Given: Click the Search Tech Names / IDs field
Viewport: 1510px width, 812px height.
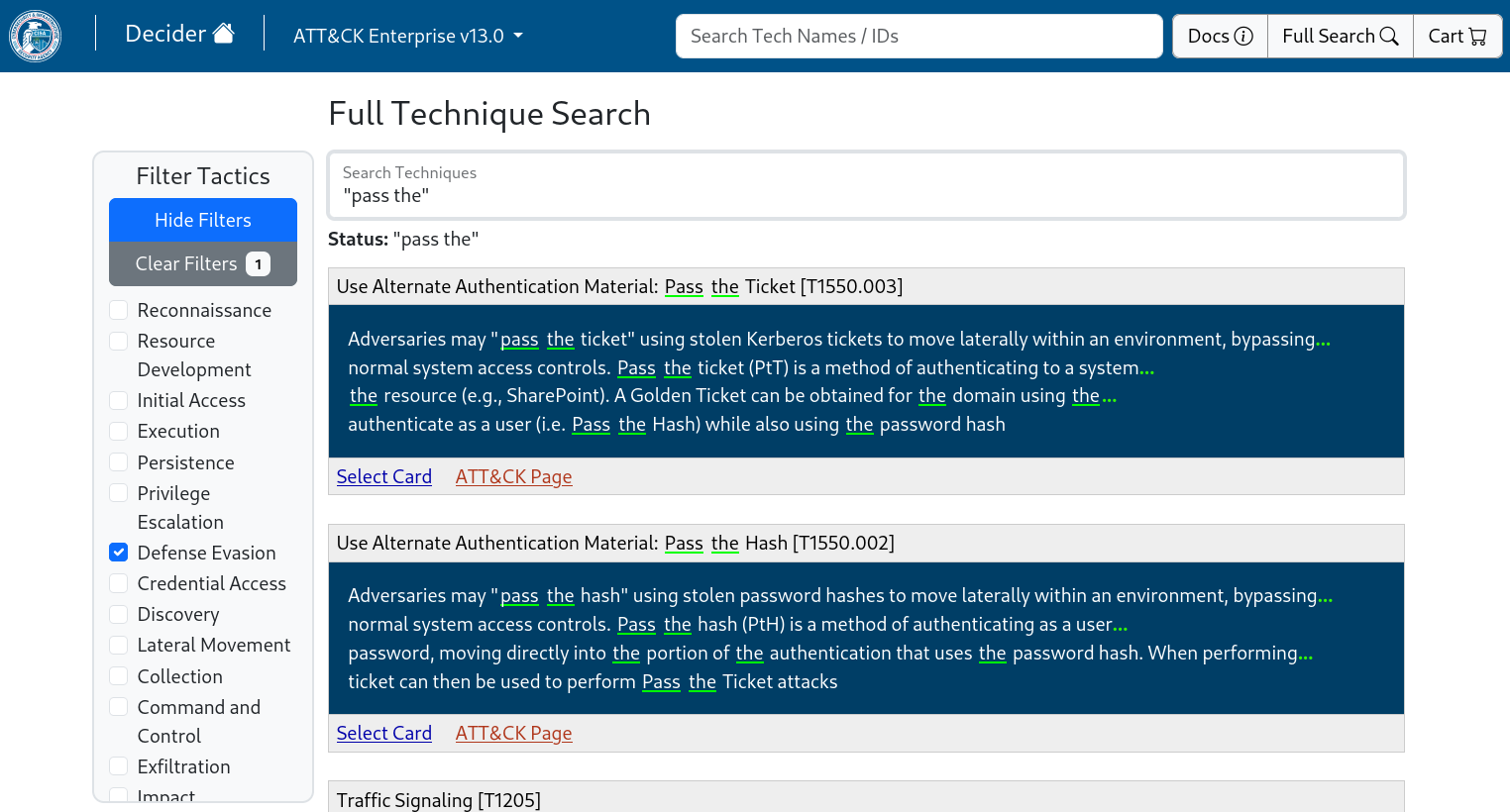Looking at the screenshot, I should point(919,36).
